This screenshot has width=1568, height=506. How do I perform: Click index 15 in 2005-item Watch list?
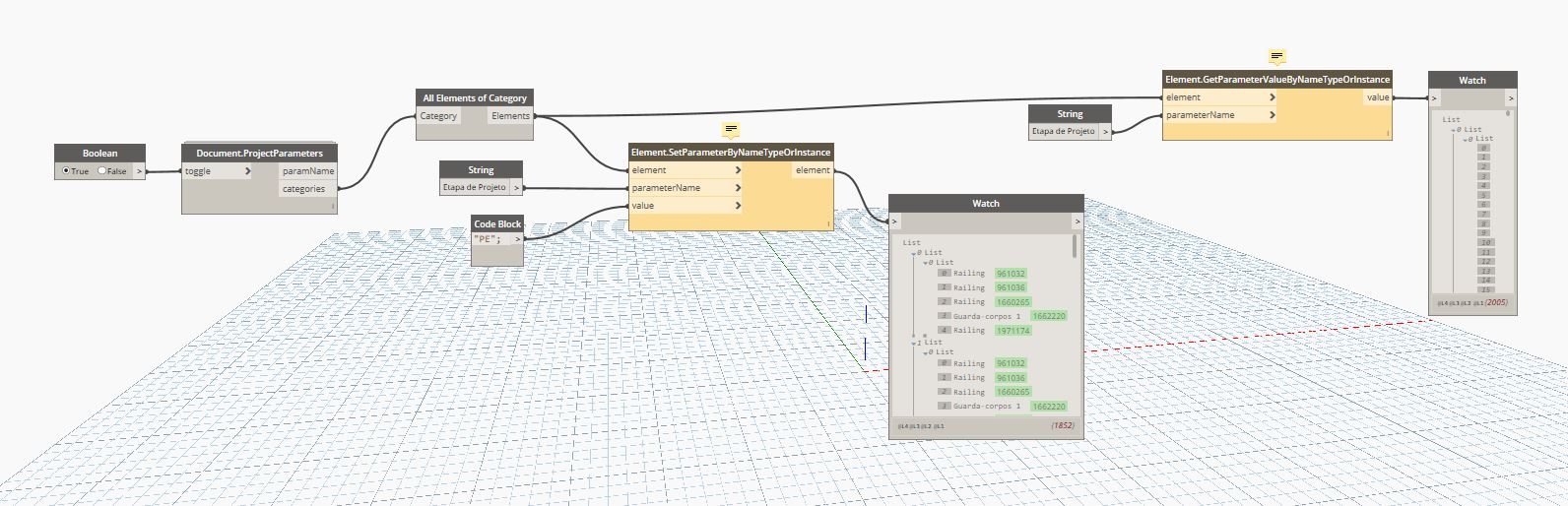1486,289
